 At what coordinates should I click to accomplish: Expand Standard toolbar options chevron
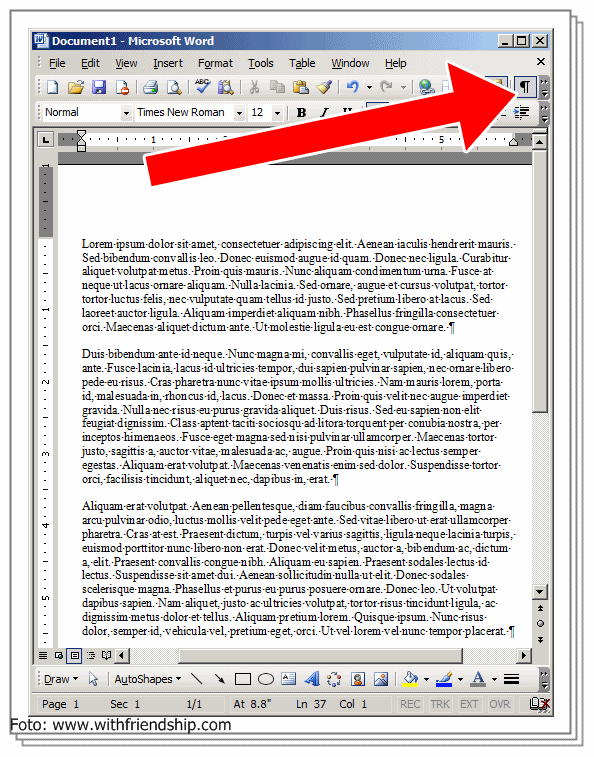coord(544,87)
